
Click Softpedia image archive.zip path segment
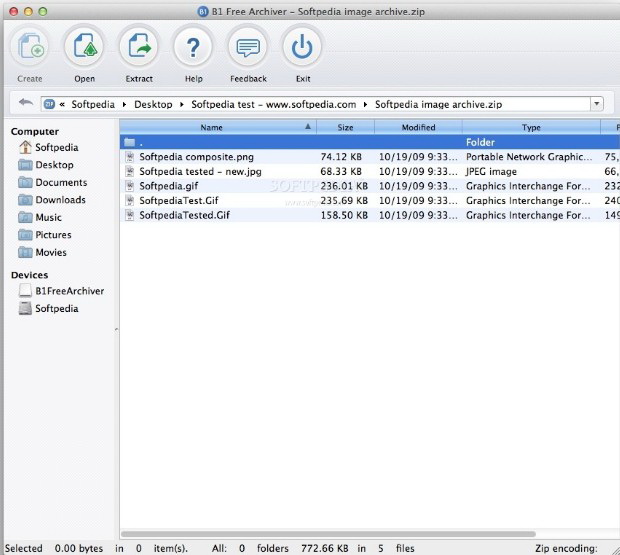[439, 104]
